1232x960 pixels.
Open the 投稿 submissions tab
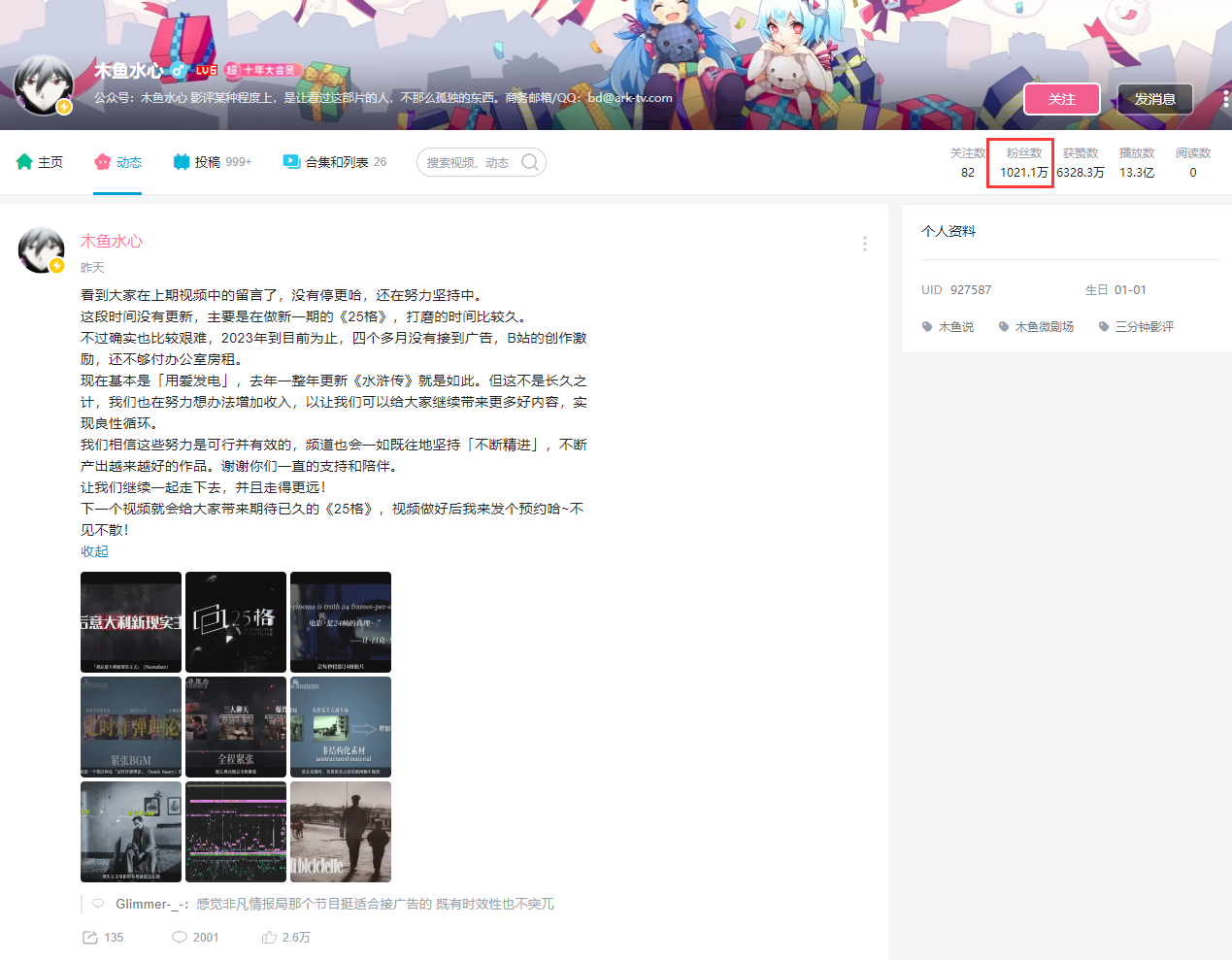(212, 162)
